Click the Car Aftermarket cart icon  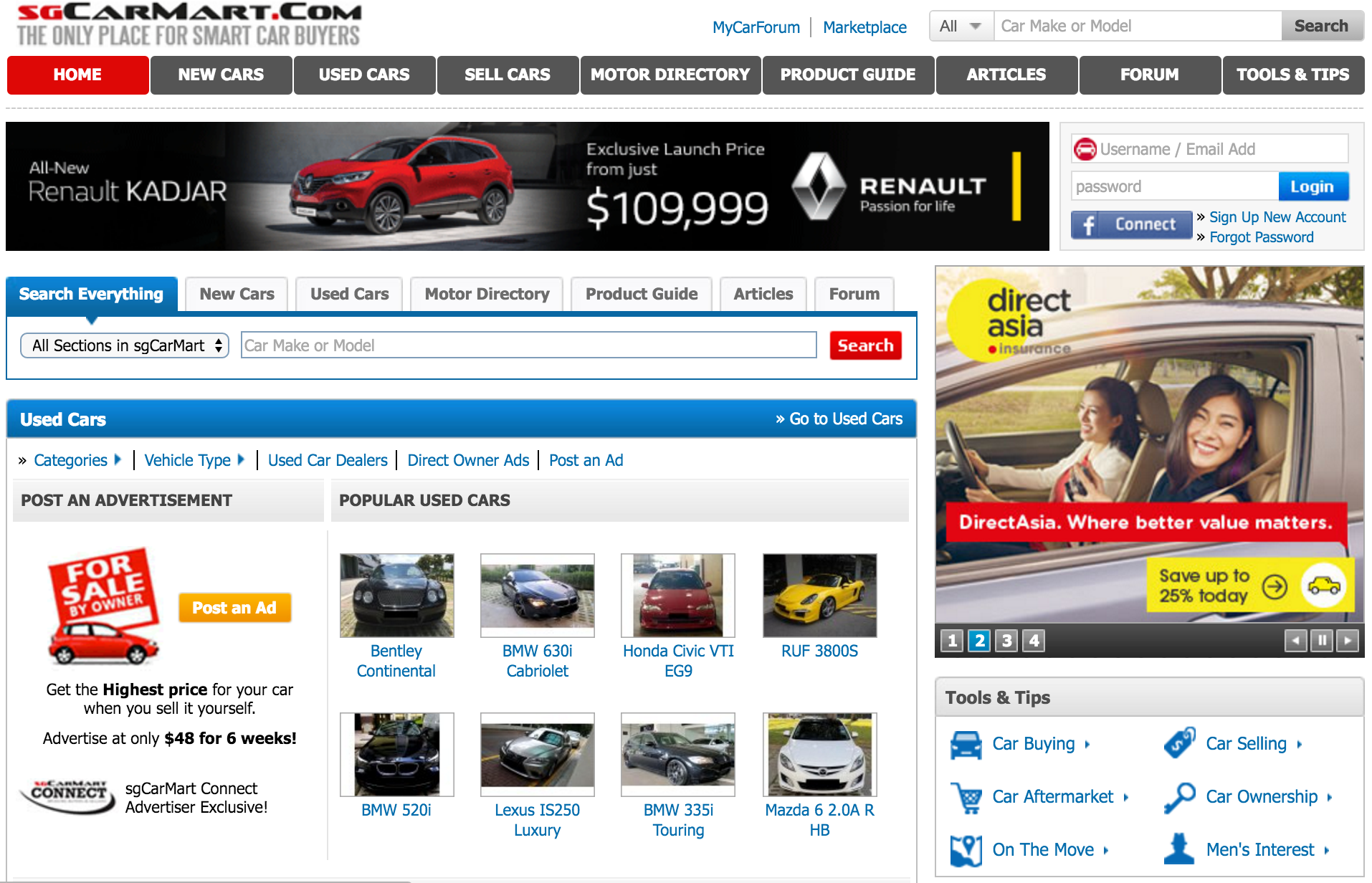pos(966,798)
